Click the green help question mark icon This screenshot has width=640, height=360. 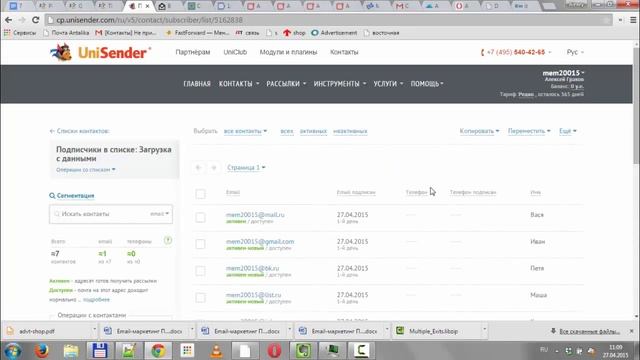[168, 240]
